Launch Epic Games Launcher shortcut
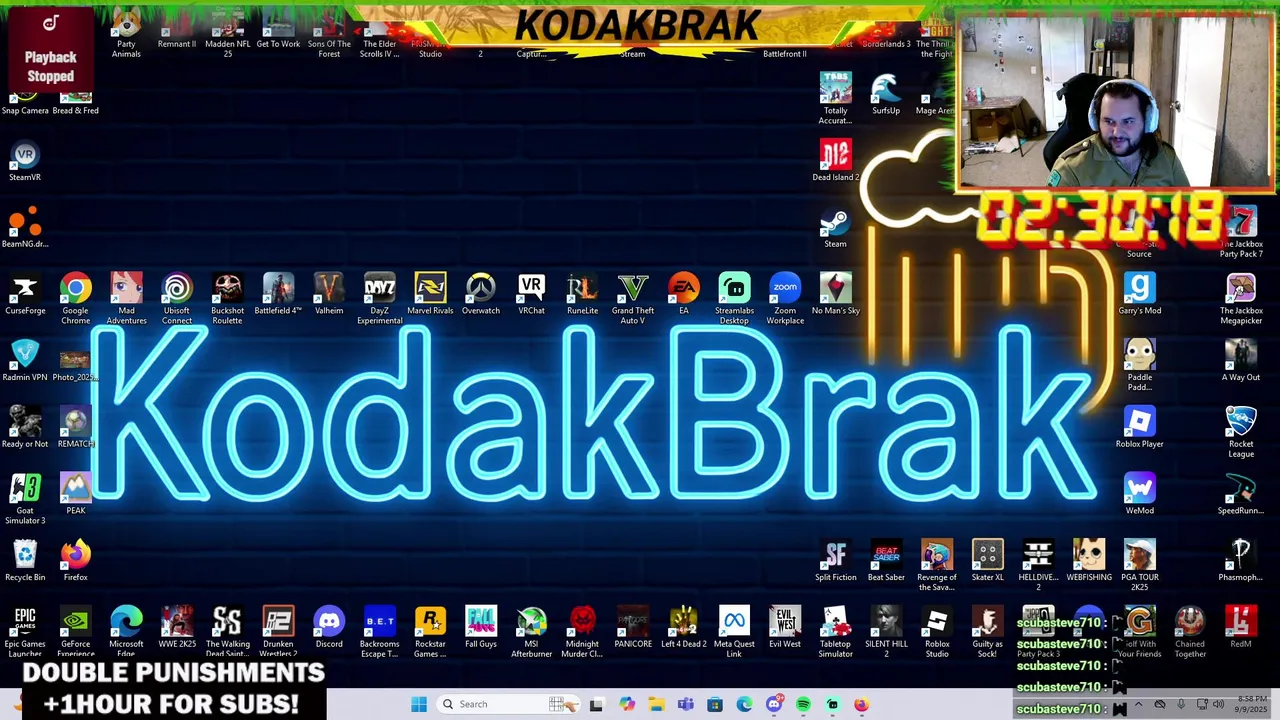The width and height of the screenshot is (1280, 720). point(25,632)
